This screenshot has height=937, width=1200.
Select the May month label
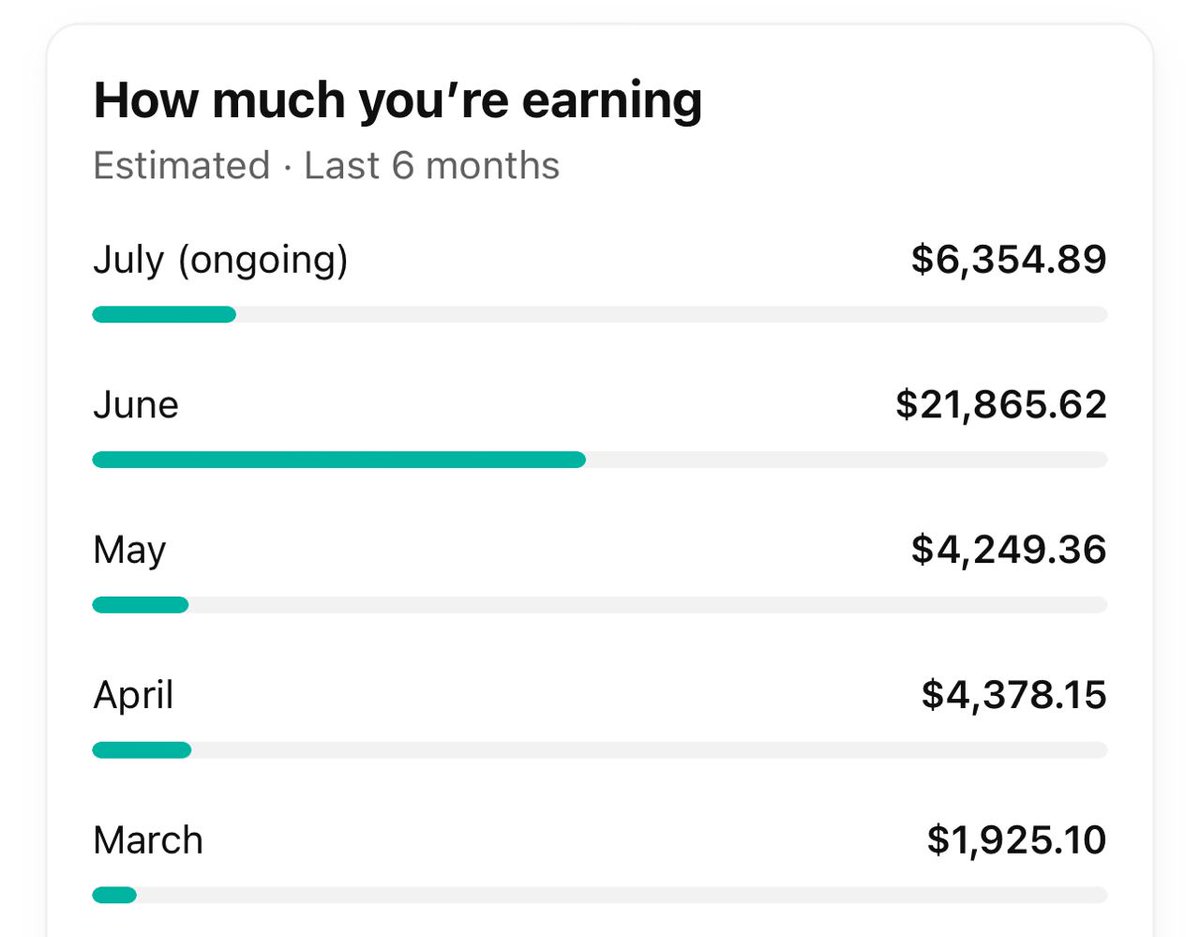(x=130, y=550)
